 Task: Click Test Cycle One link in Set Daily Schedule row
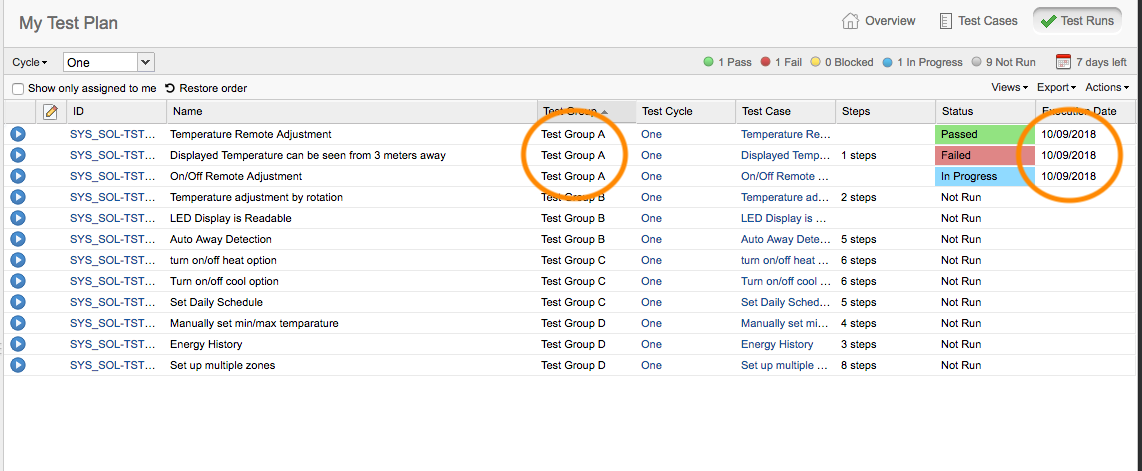(x=651, y=302)
